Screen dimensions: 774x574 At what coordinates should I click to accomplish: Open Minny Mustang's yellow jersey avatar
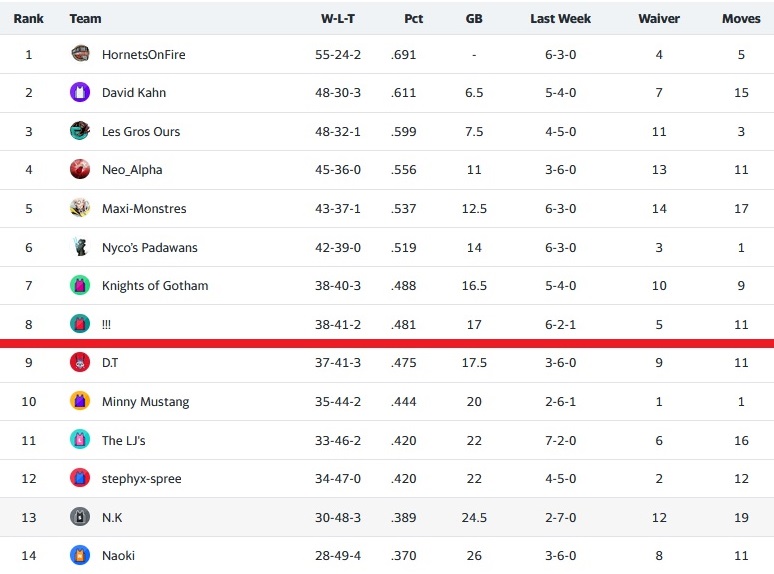pyautogui.click(x=80, y=401)
